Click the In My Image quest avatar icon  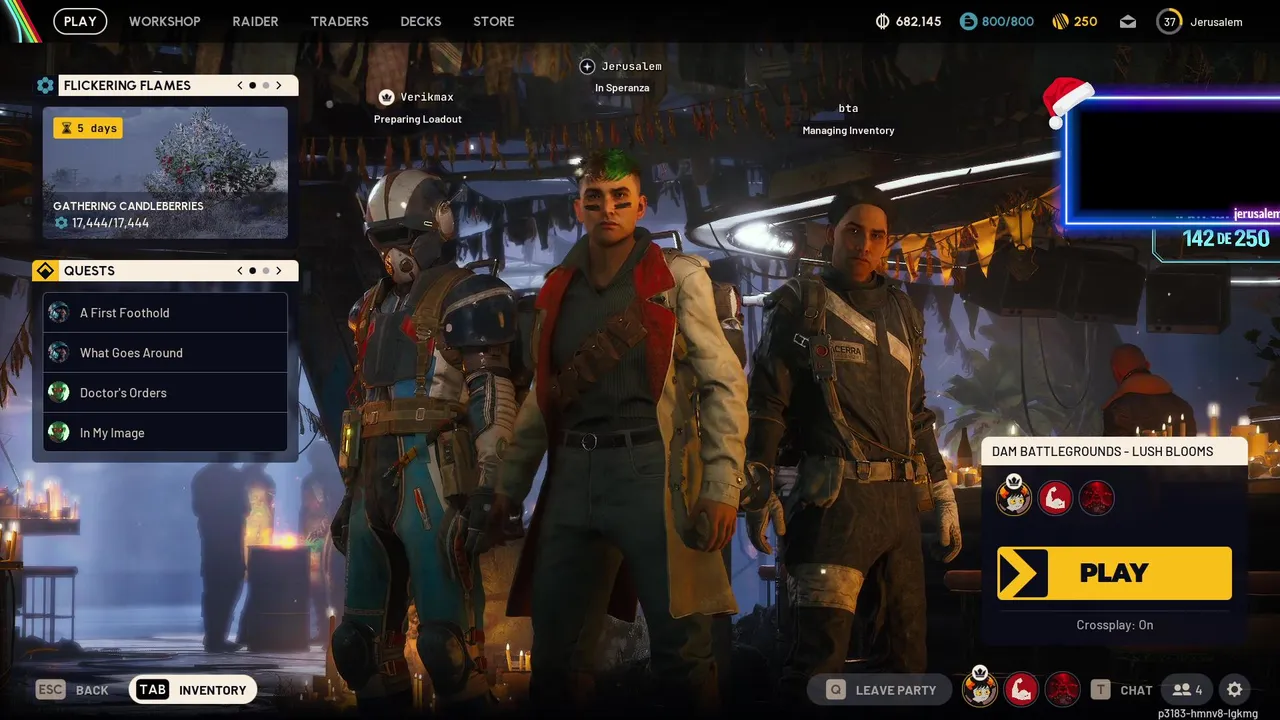click(59, 433)
